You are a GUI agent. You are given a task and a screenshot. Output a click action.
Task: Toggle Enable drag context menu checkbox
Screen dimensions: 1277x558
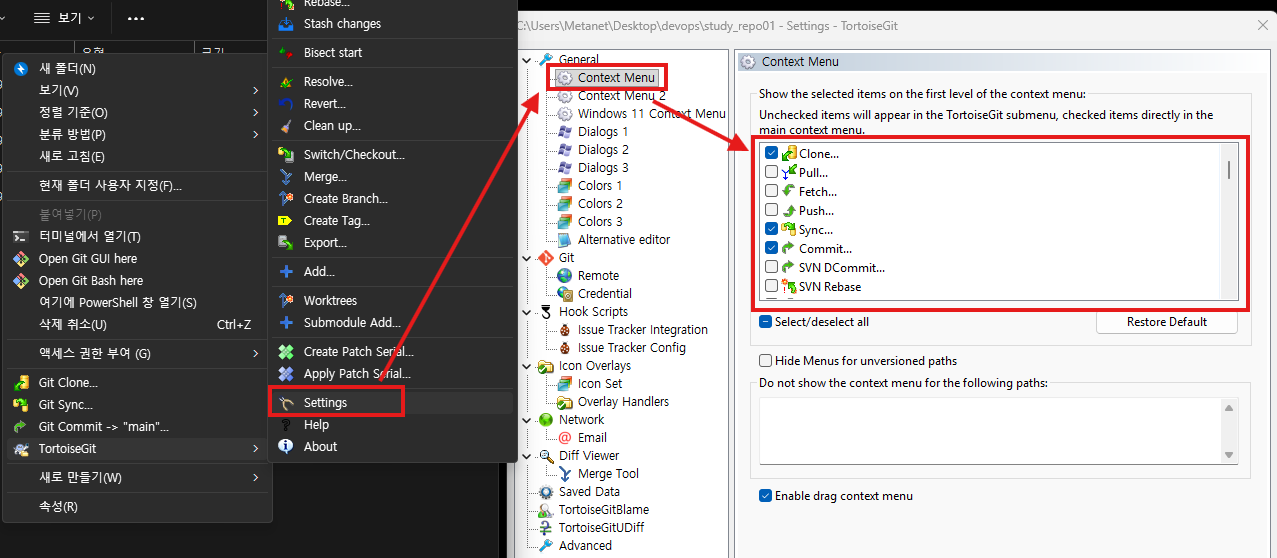point(765,496)
